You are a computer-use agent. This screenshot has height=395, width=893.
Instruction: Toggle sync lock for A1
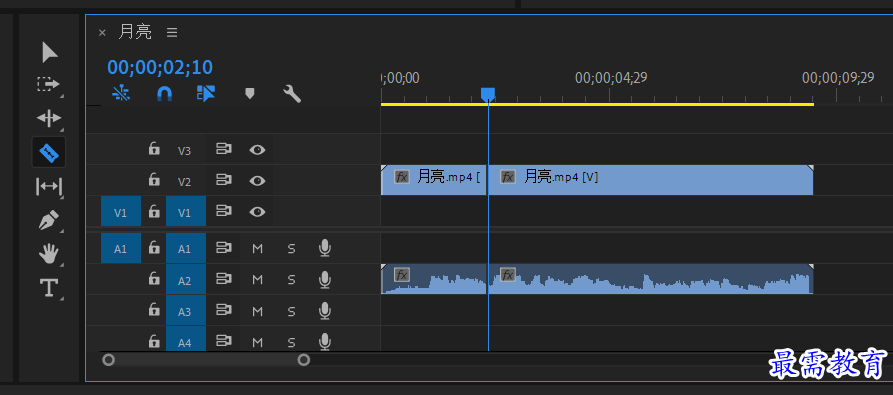click(x=224, y=248)
